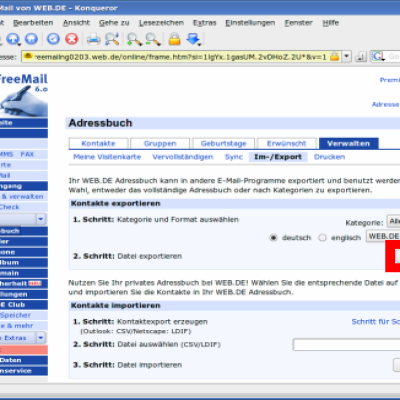Click the blue download arrow toolbar icon
Image resolution: width=400 pixels, height=400 pixels.
pyautogui.click(x=193, y=39)
